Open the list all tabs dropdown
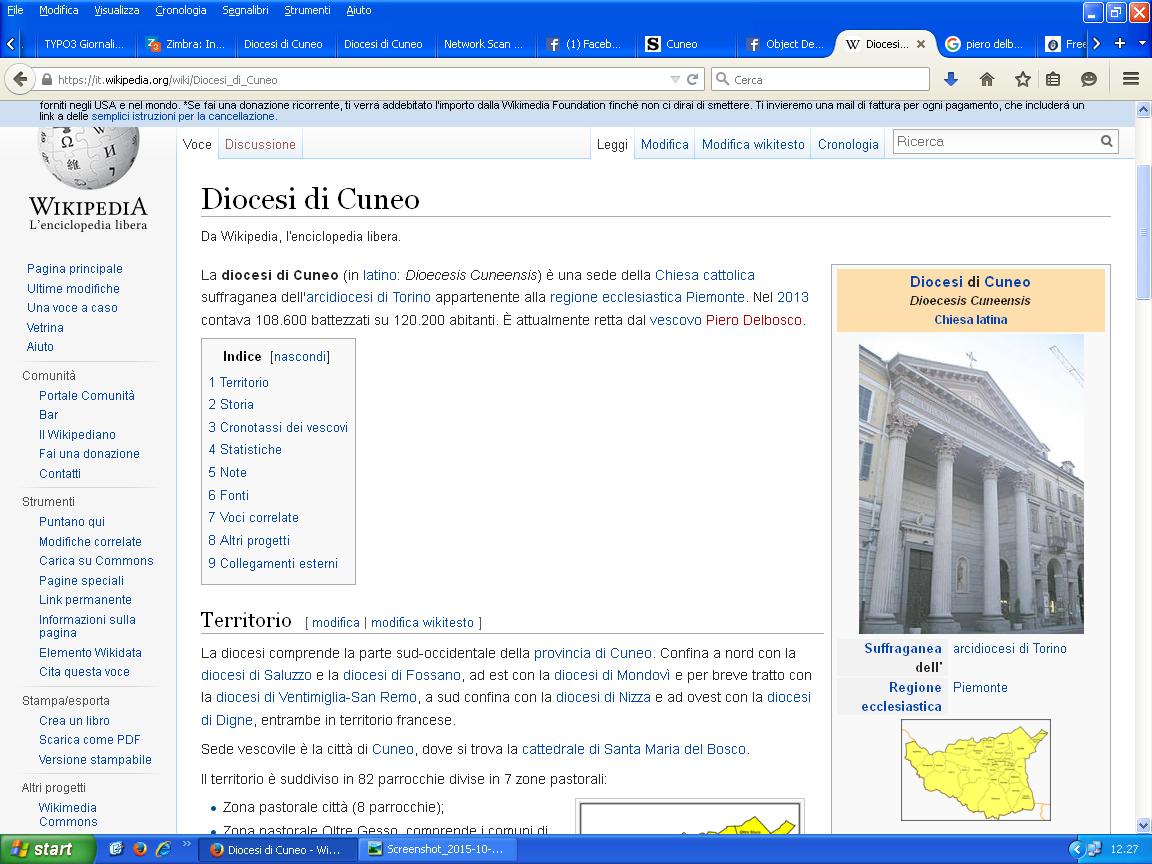The height and width of the screenshot is (864, 1152). [1142, 43]
